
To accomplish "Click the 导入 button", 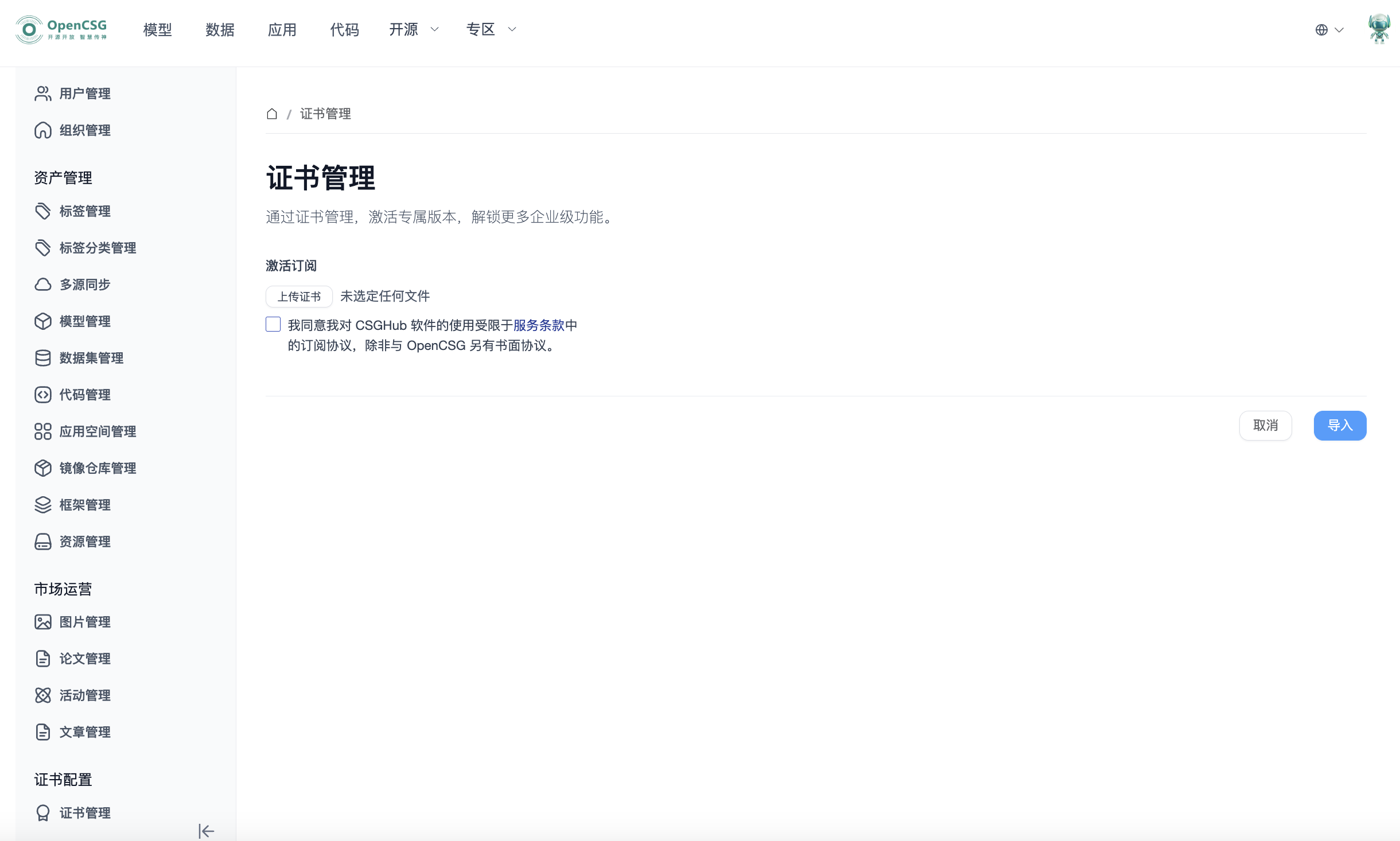I will point(1340,426).
